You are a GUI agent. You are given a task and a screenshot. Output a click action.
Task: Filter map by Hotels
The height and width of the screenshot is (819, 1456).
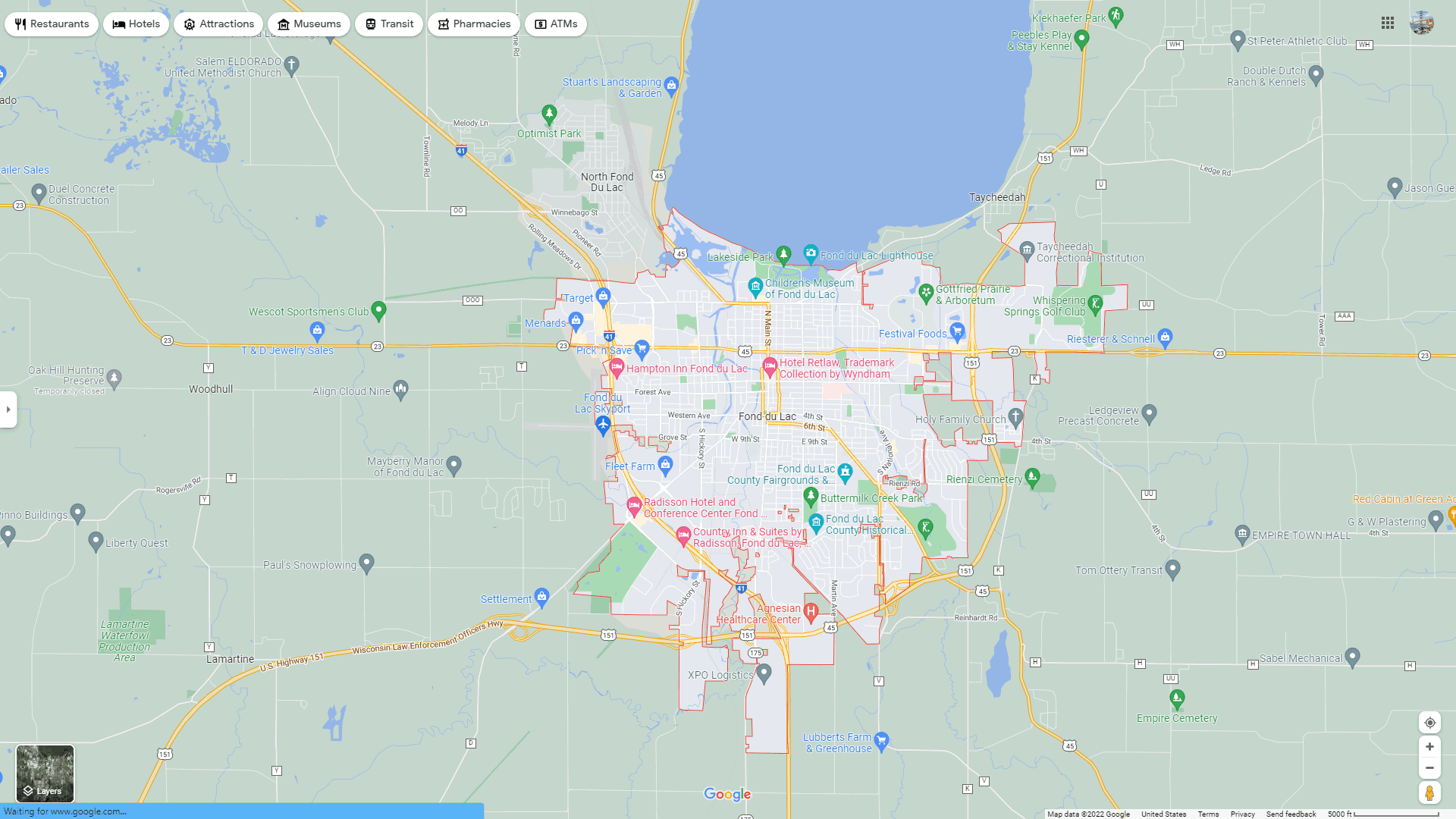(x=136, y=24)
